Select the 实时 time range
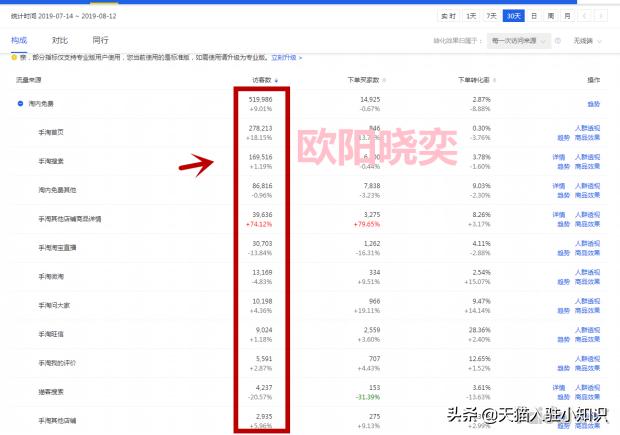Screen dimensions: 620x435 448,16
